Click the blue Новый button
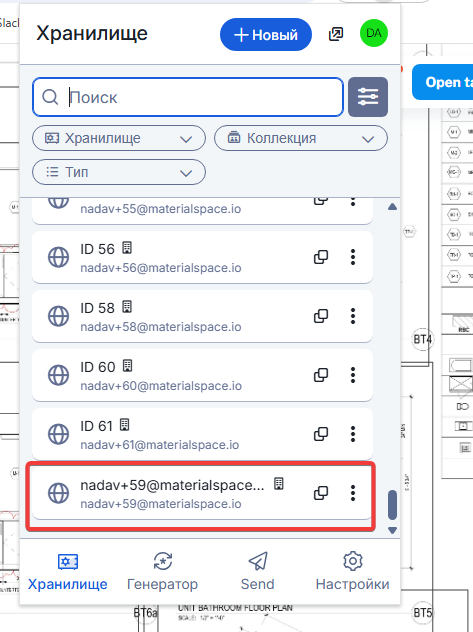Screen dimensions: 473x632 (x=266, y=35)
